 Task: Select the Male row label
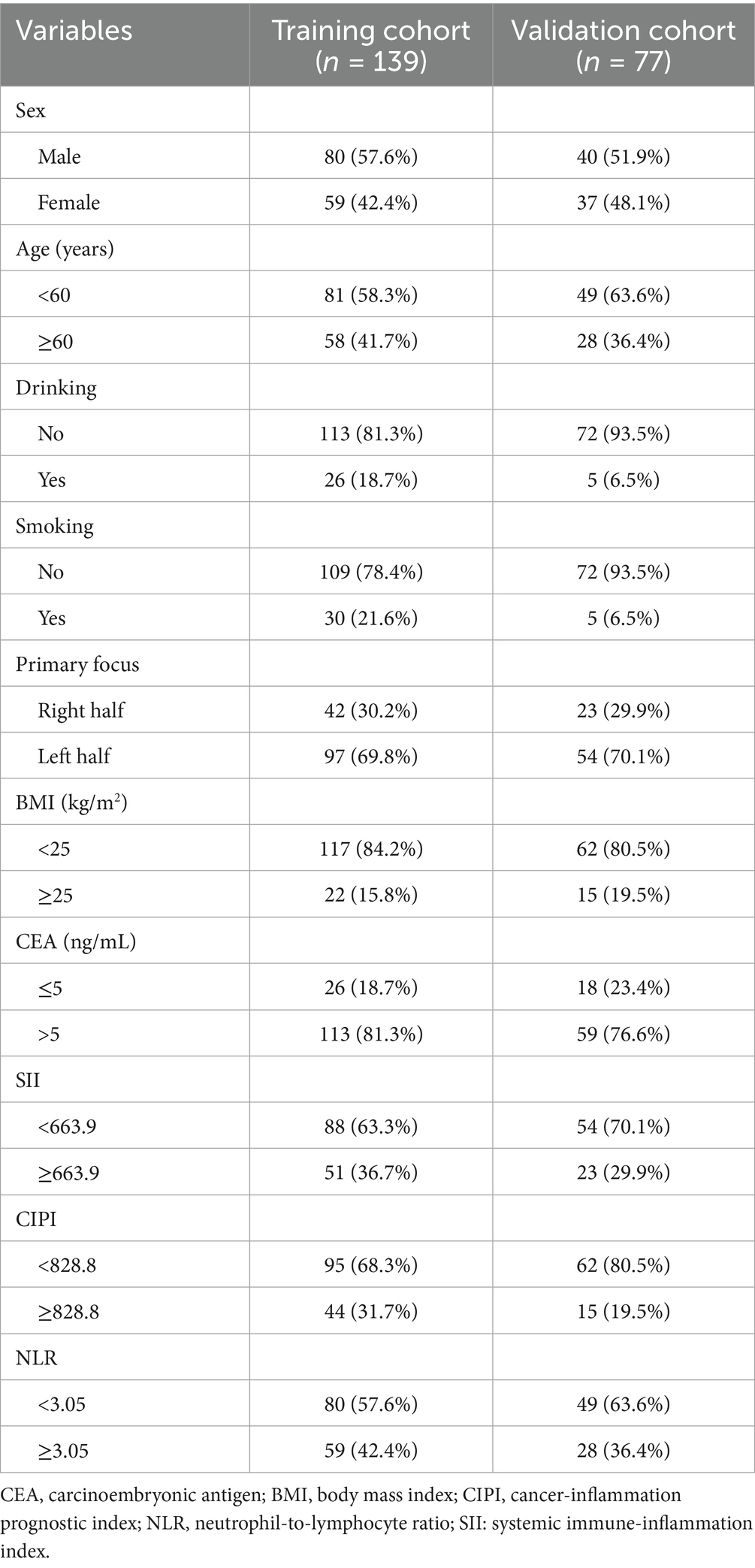[59, 156]
